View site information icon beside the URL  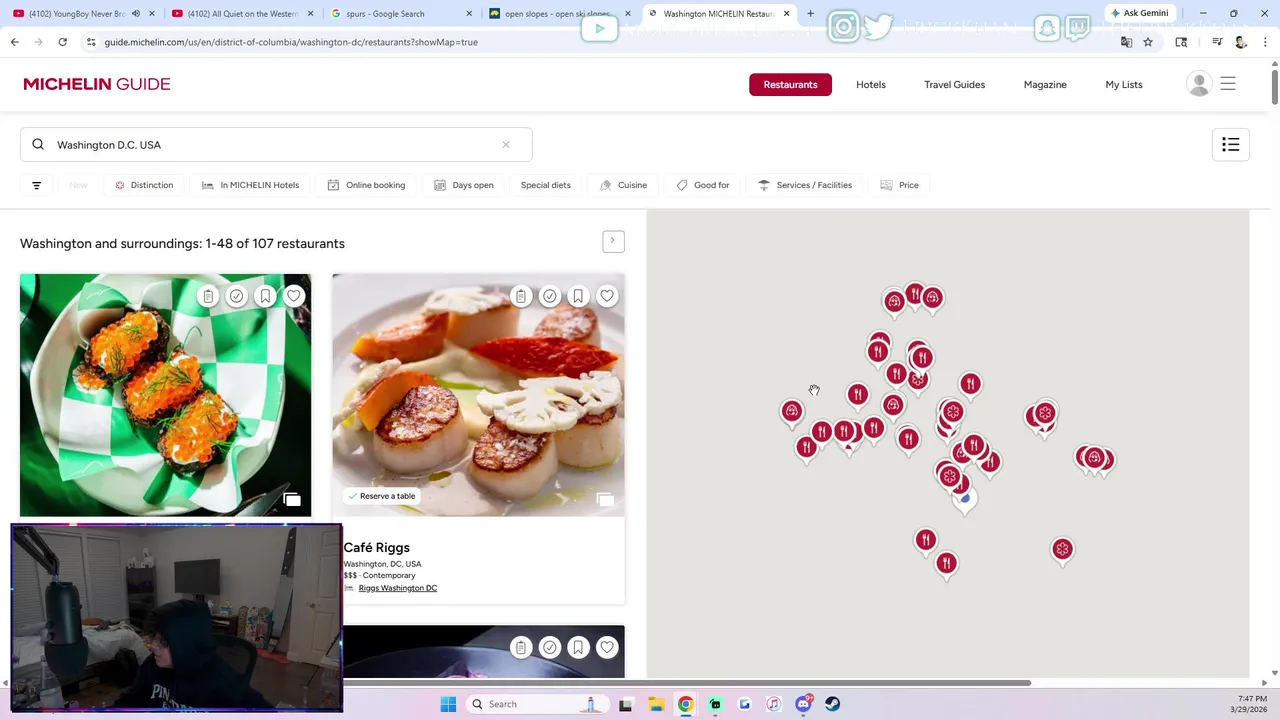coord(91,42)
